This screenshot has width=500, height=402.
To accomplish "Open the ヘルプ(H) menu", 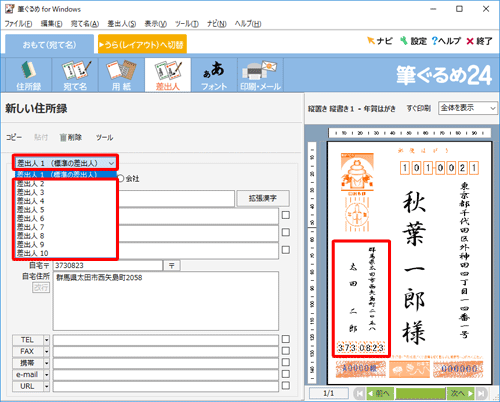I will coord(248,24).
